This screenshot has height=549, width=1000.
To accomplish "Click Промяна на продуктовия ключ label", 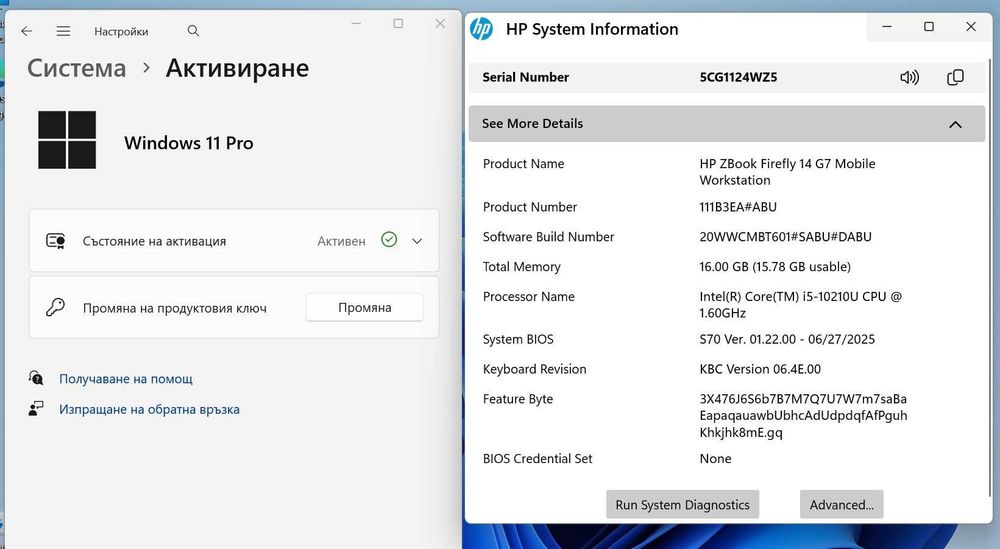I will pyautogui.click(x=175, y=308).
